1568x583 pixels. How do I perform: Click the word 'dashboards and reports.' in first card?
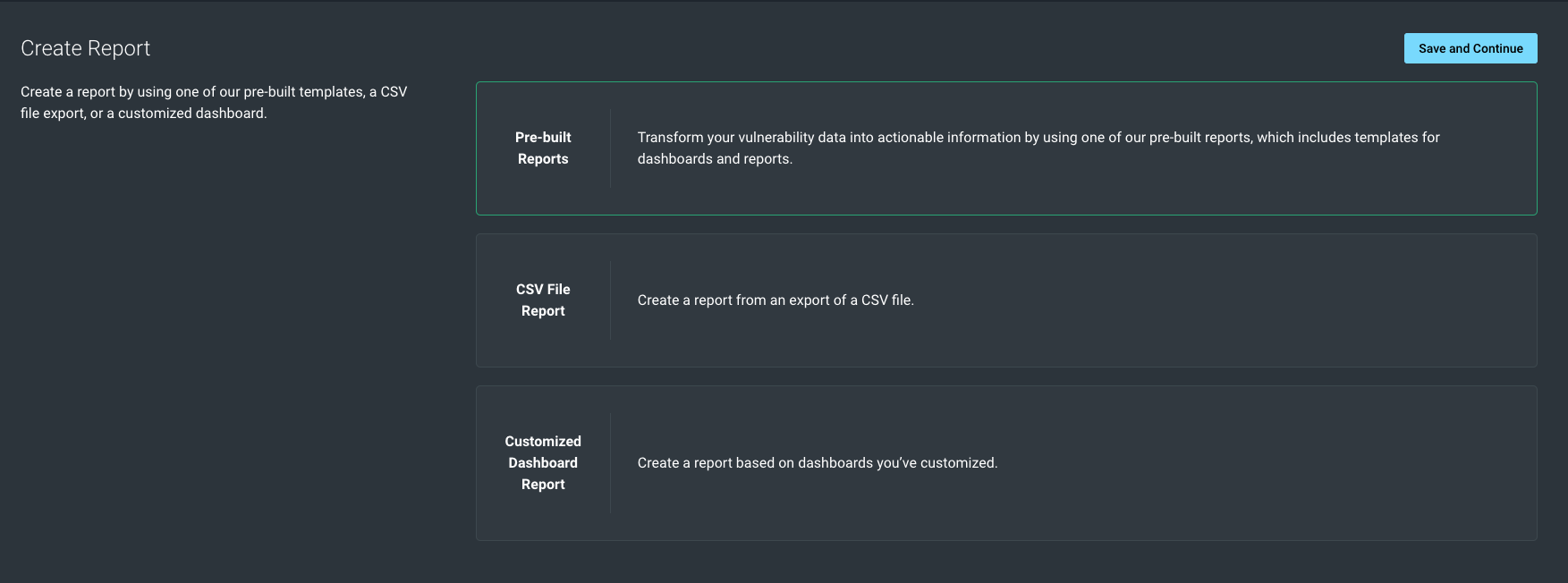coord(715,159)
